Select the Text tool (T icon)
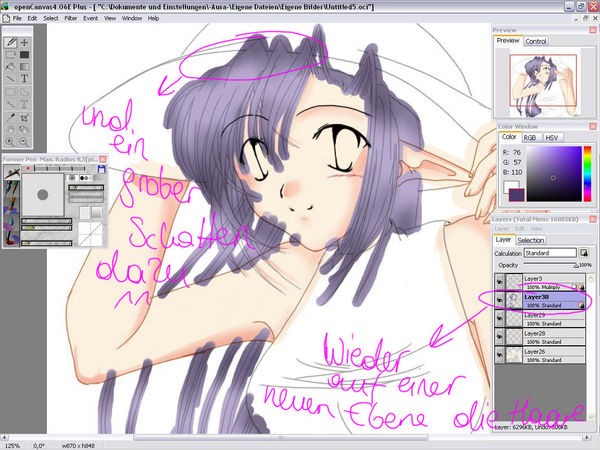The width and height of the screenshot is (600, 450). click(24, 78)
